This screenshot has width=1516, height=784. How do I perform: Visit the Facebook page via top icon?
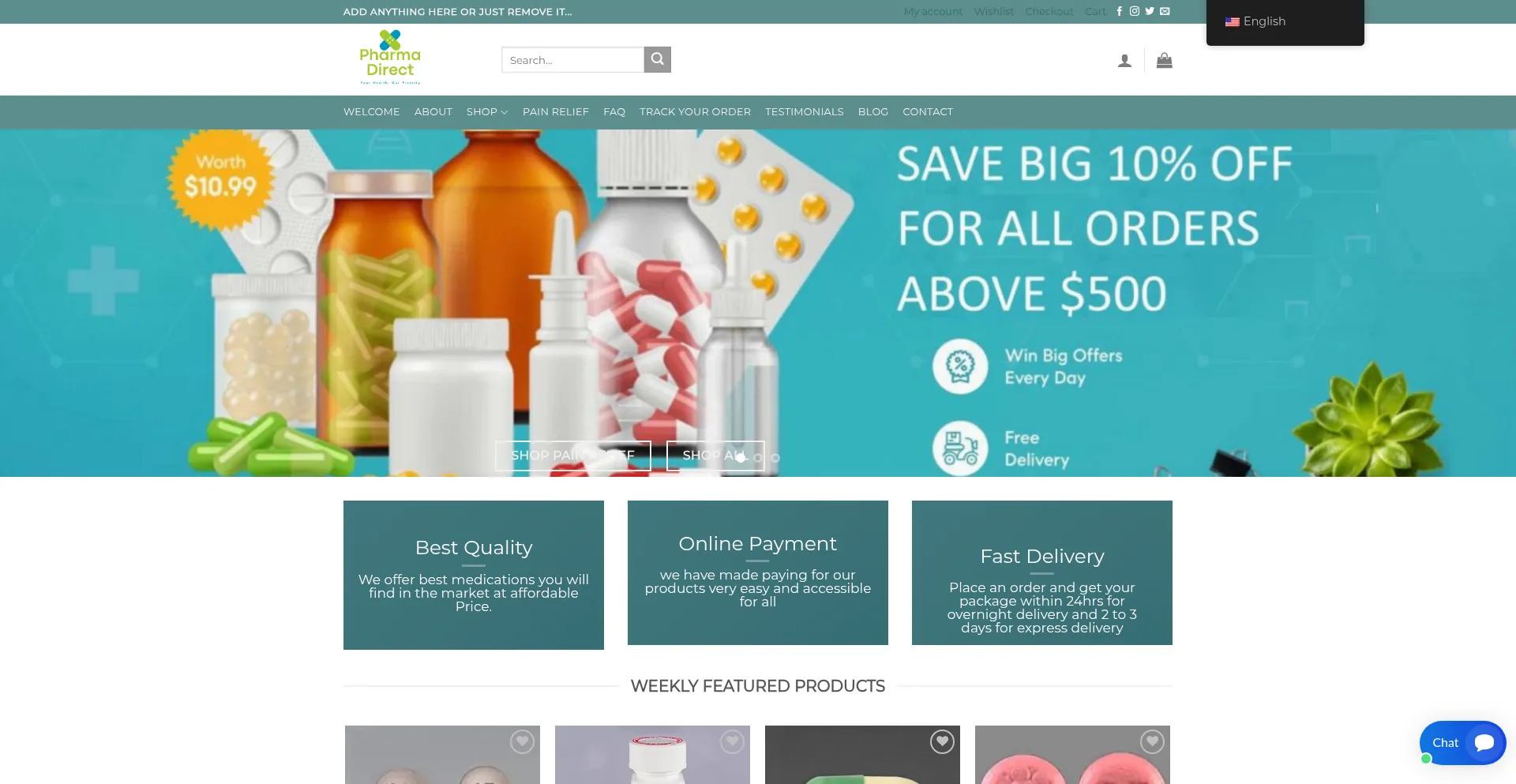pos(1119,11)
